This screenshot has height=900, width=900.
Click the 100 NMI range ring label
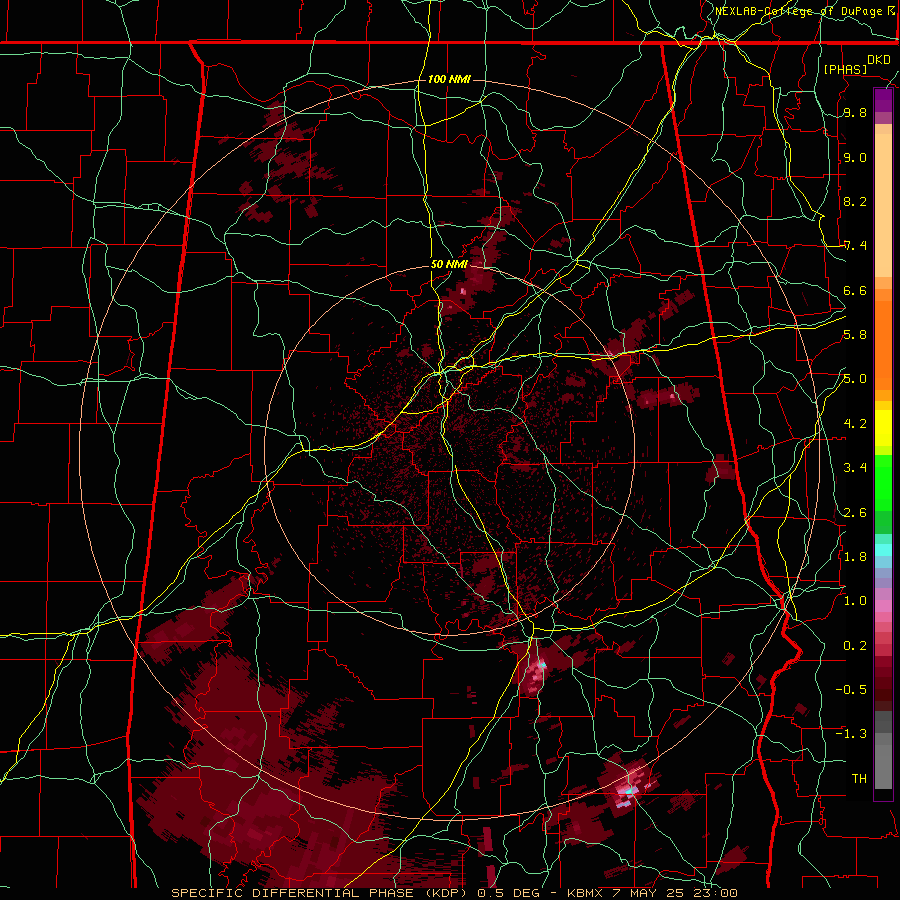(449, 79)
